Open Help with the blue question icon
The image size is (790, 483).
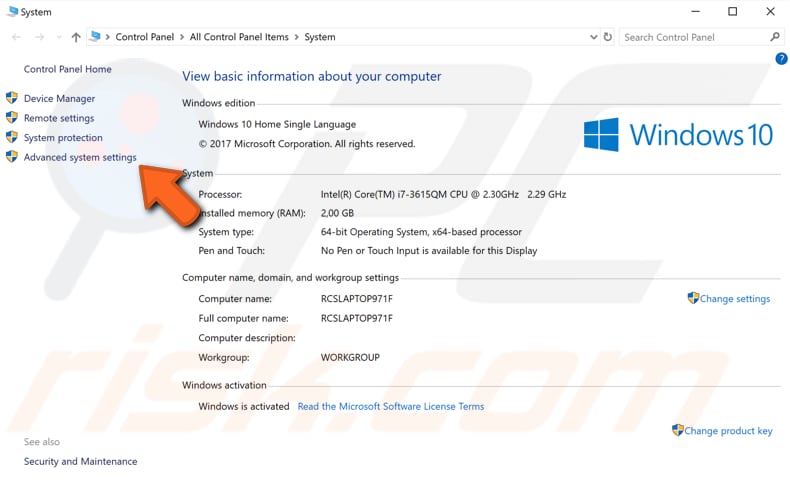pyautogui.click(x=781, y=59)
